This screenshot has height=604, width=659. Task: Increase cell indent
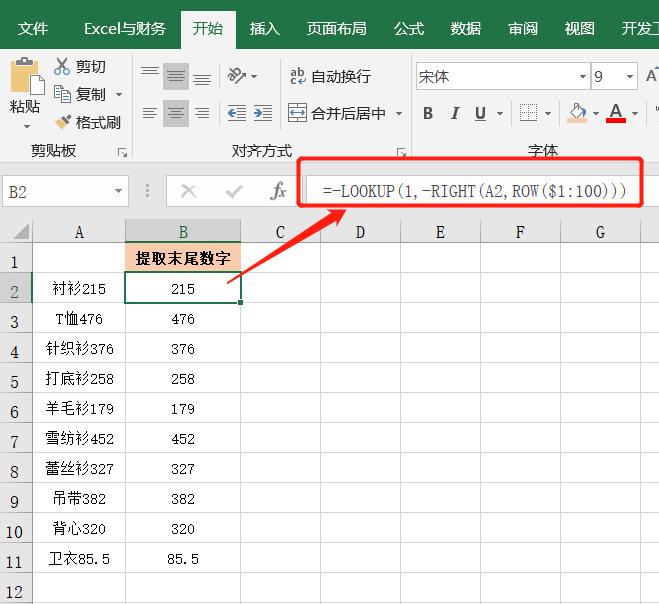264,113
